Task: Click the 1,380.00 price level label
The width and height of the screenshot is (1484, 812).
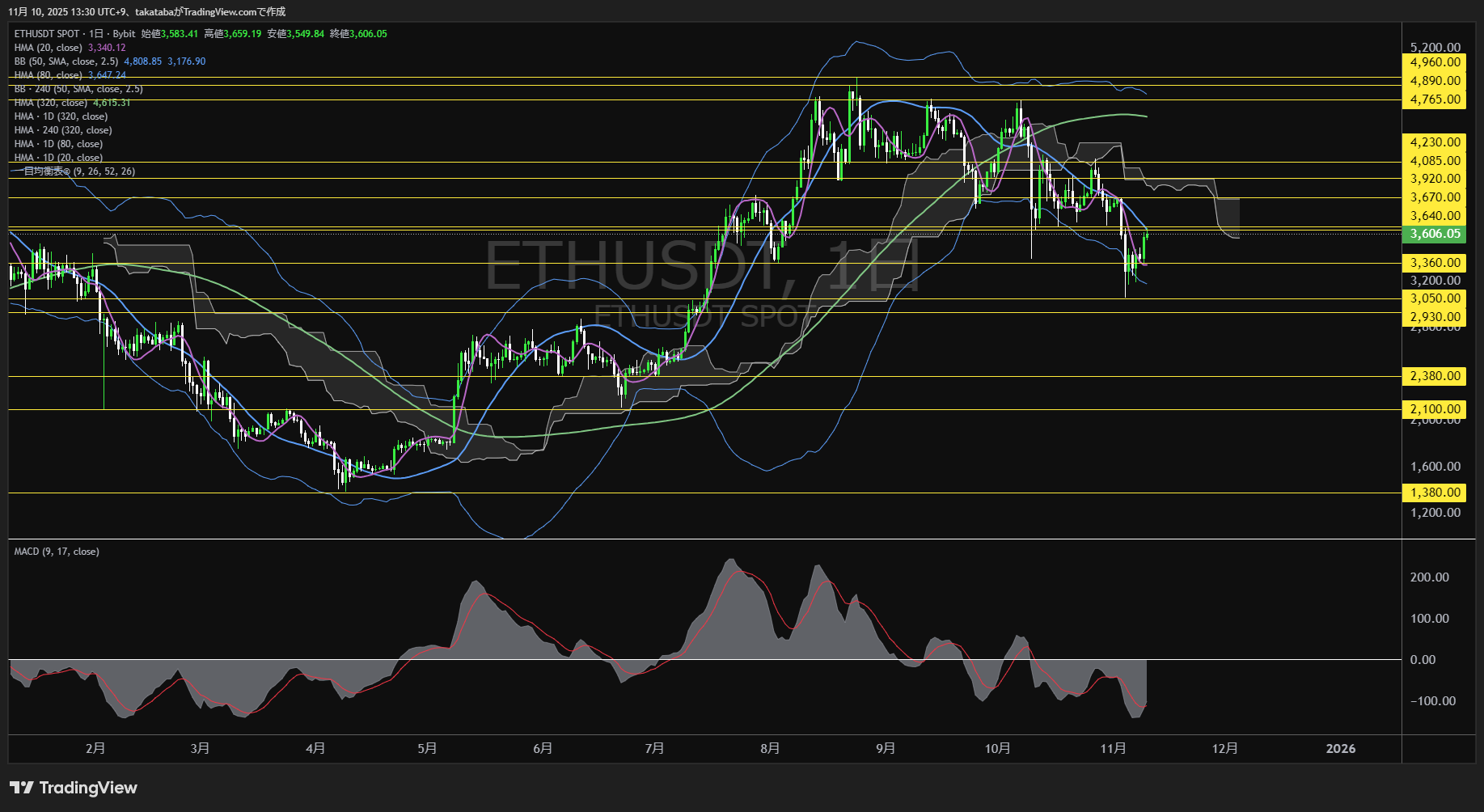Action: [x=1435, y=493]
